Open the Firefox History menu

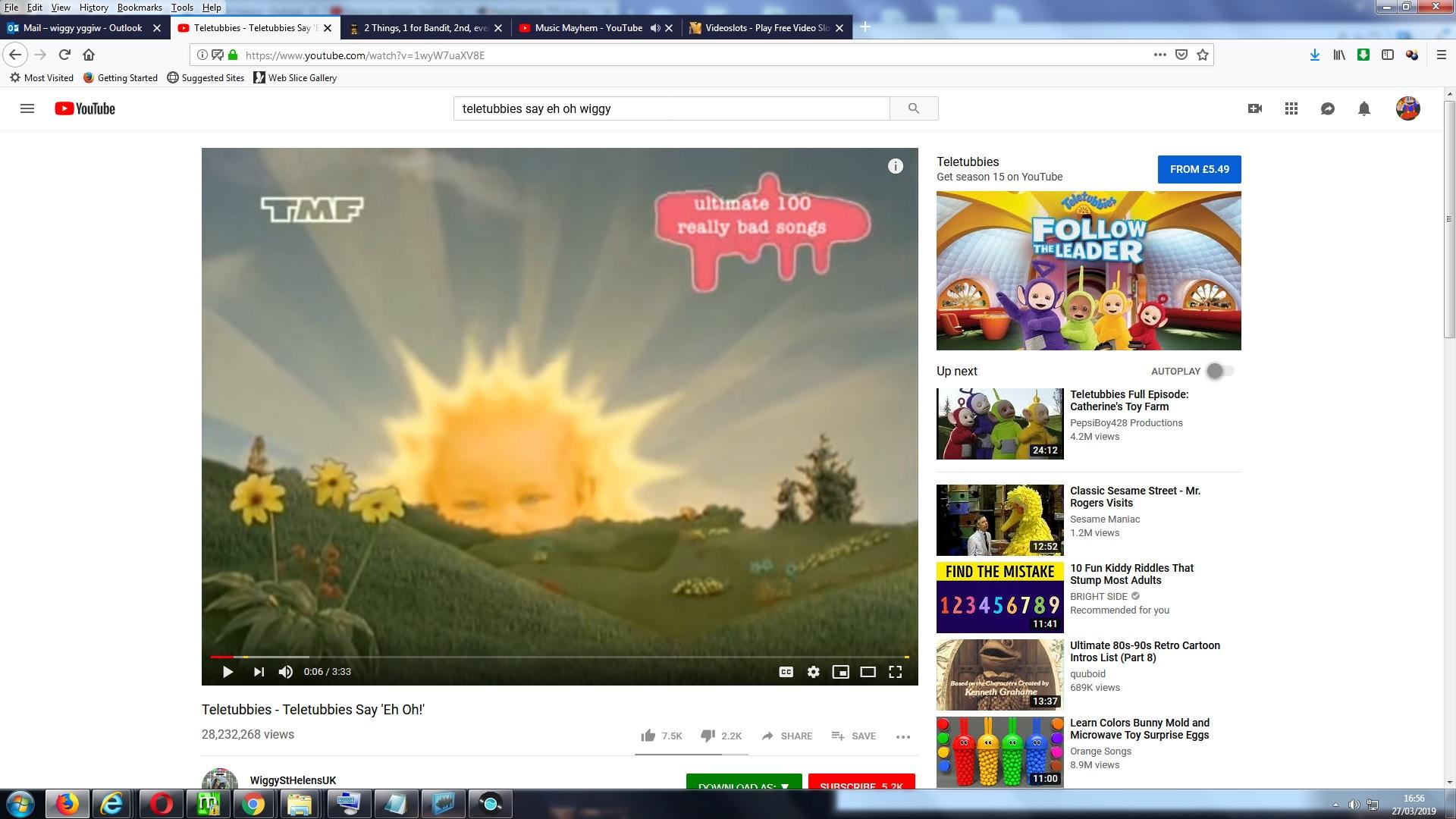click(x=93, y=8)
